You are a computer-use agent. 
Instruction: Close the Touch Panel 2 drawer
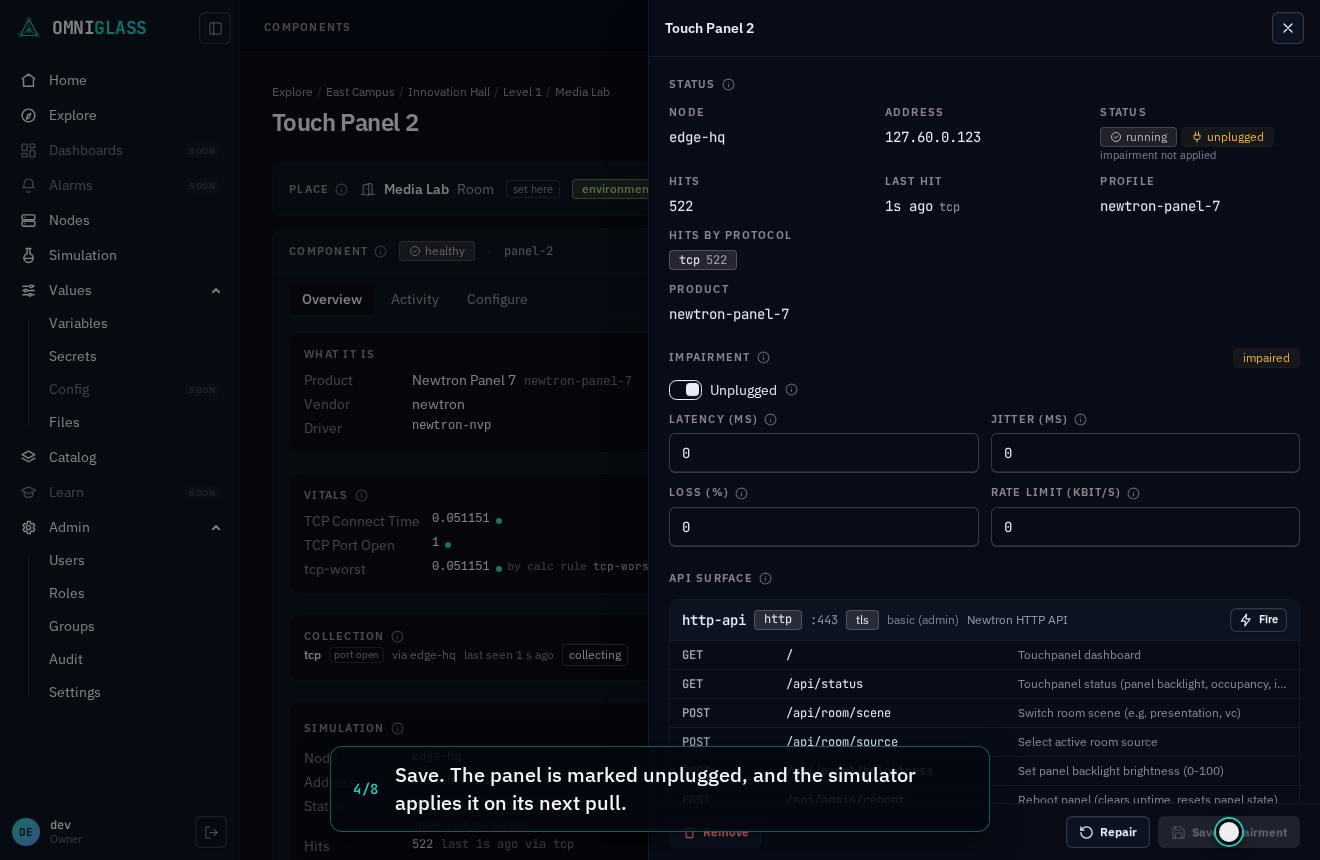click(1288, 28)
